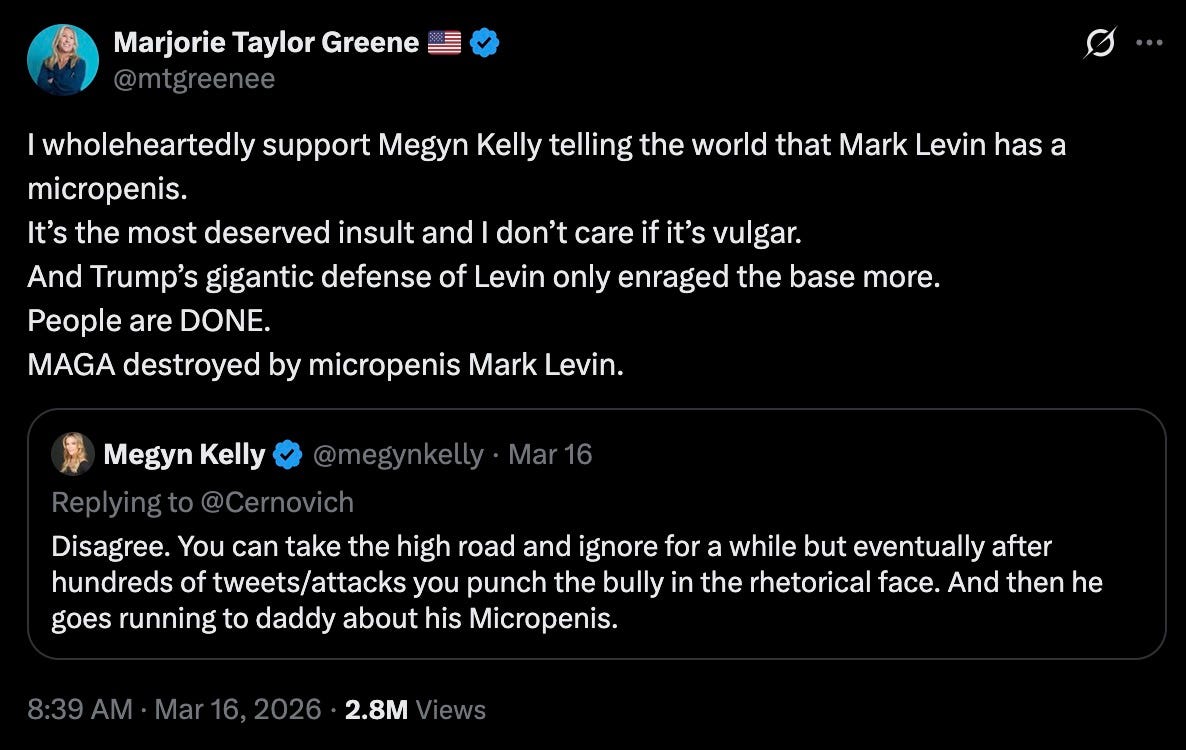Open Marjorie Taylor Greene display name link
This screenshot has width=1186, height=750.
266,43
